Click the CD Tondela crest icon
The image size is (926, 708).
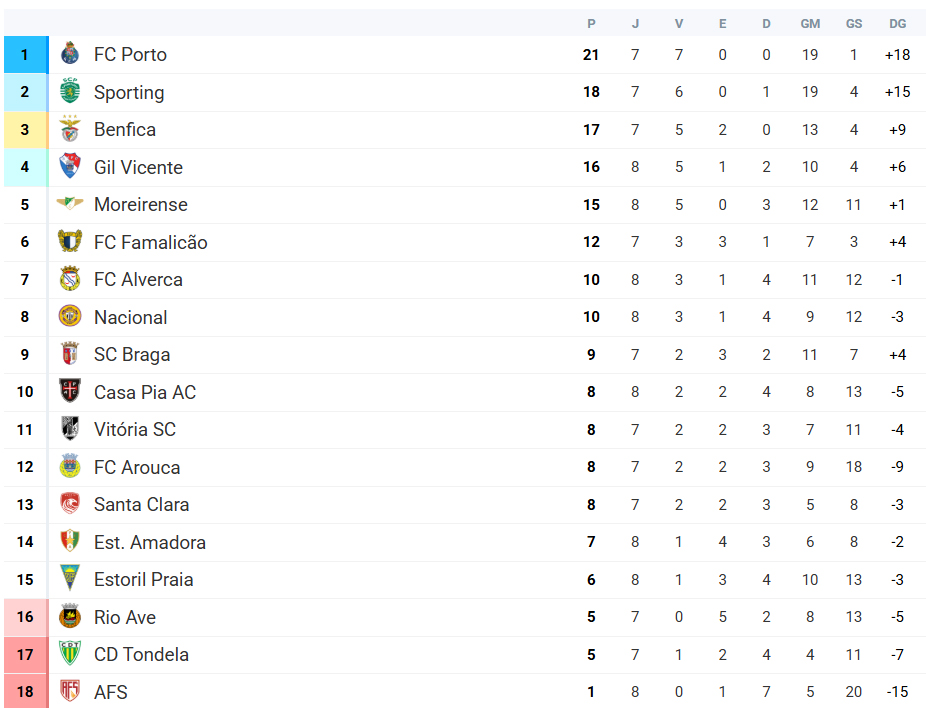(70, 654)
